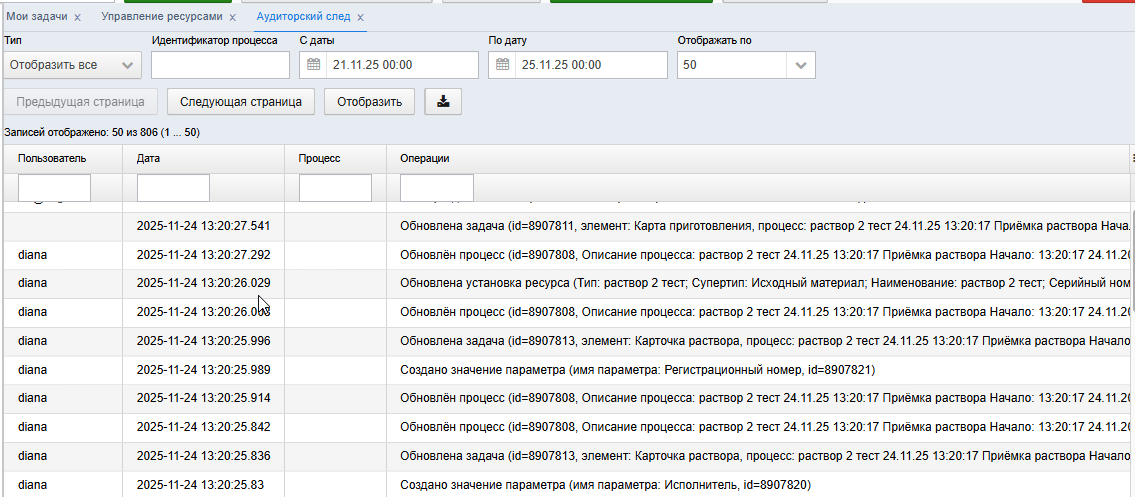
Task: Focus the Идентификатор процесса input field
Action: point(220,65)
